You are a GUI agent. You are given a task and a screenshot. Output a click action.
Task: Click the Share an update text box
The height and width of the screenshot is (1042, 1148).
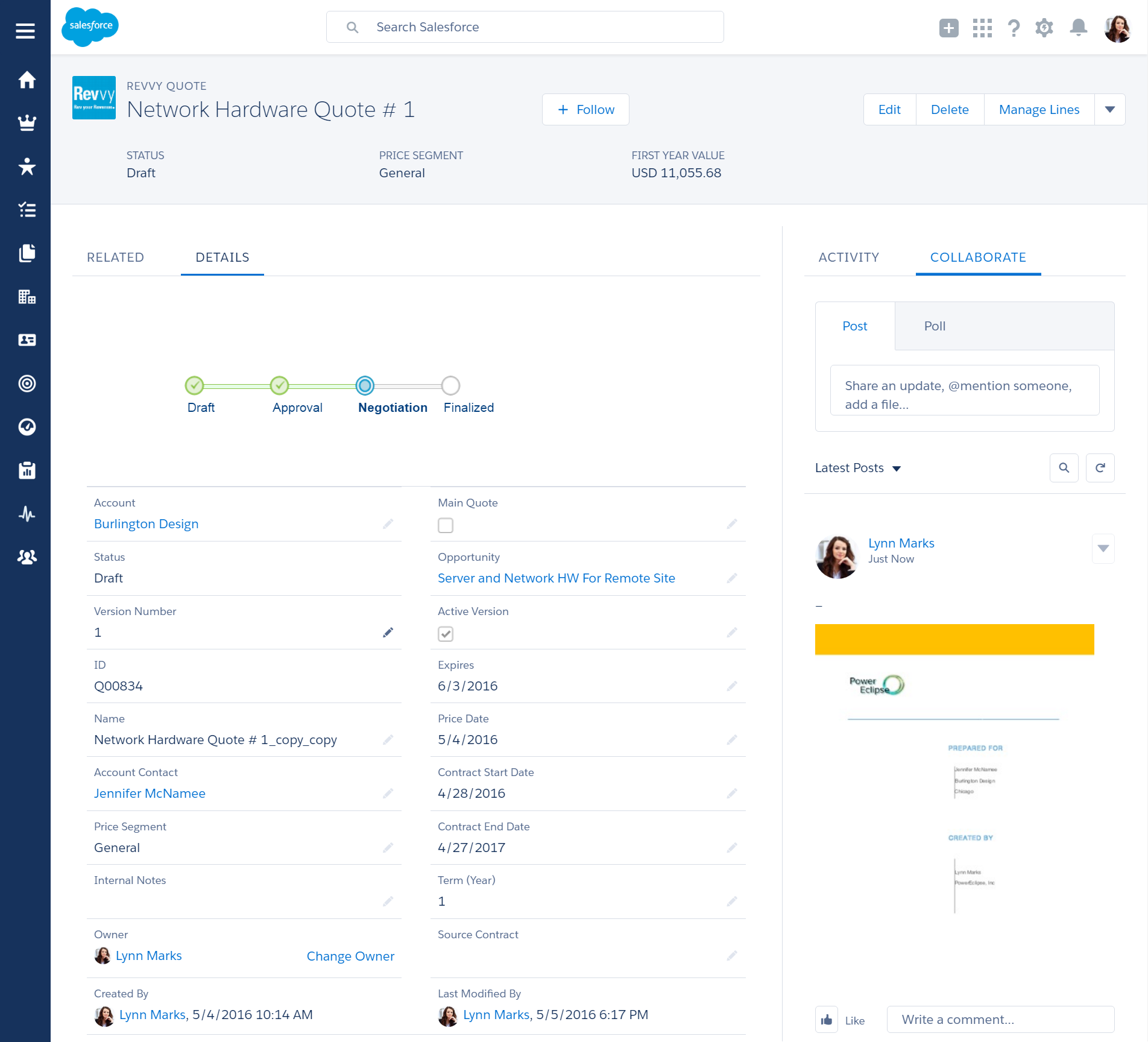[965, 390]
